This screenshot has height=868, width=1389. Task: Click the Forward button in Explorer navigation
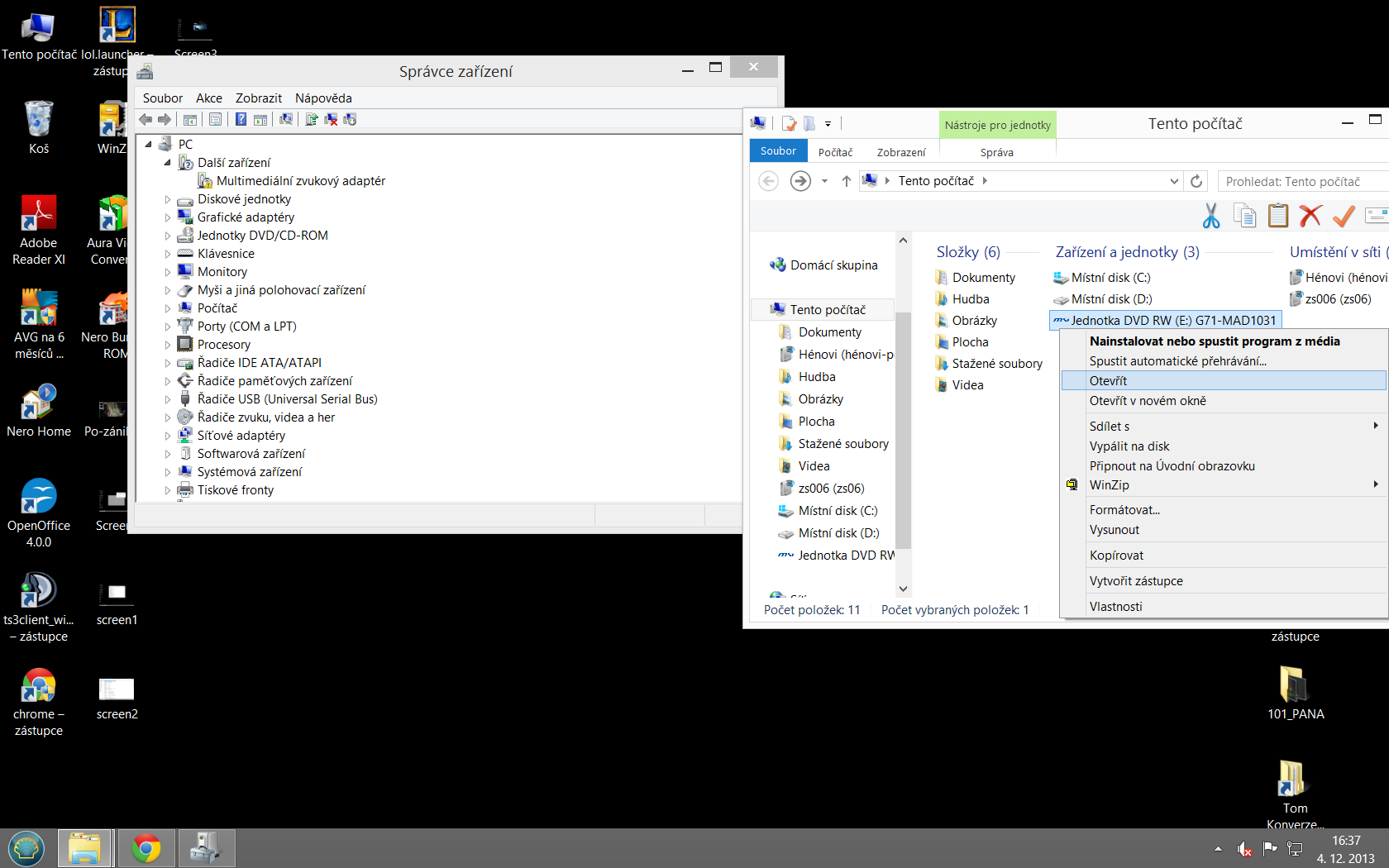tap(800, 181)
